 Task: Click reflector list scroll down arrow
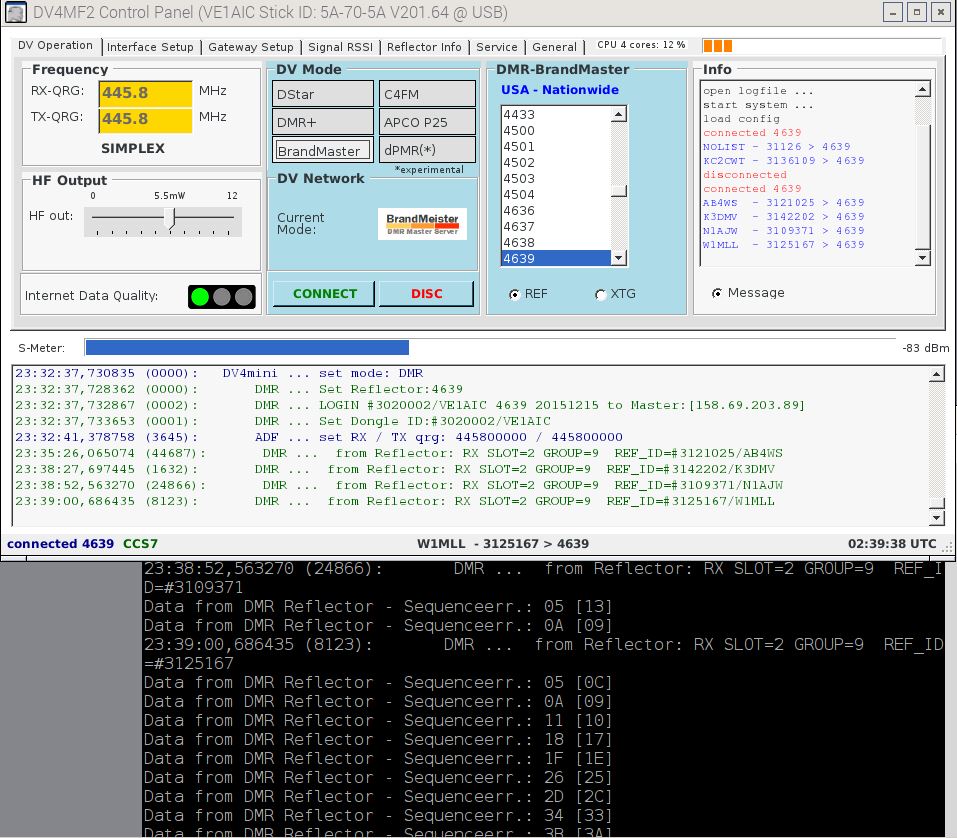(x=619, y=258)
